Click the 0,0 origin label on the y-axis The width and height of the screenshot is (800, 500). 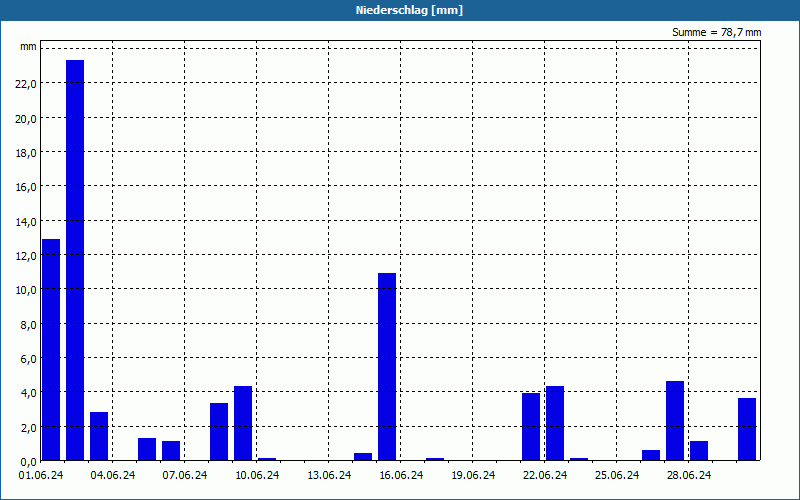click(x=28, y=462)
